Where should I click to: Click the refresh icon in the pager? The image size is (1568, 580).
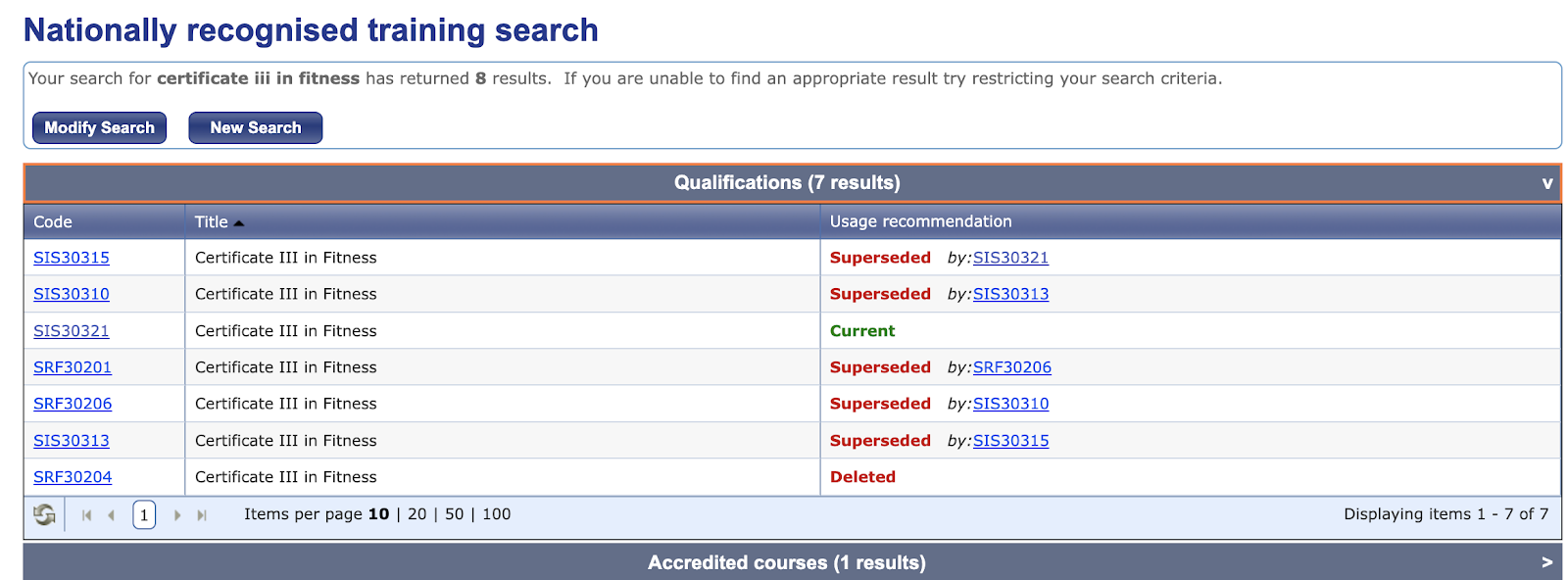(x=44, y=514)
